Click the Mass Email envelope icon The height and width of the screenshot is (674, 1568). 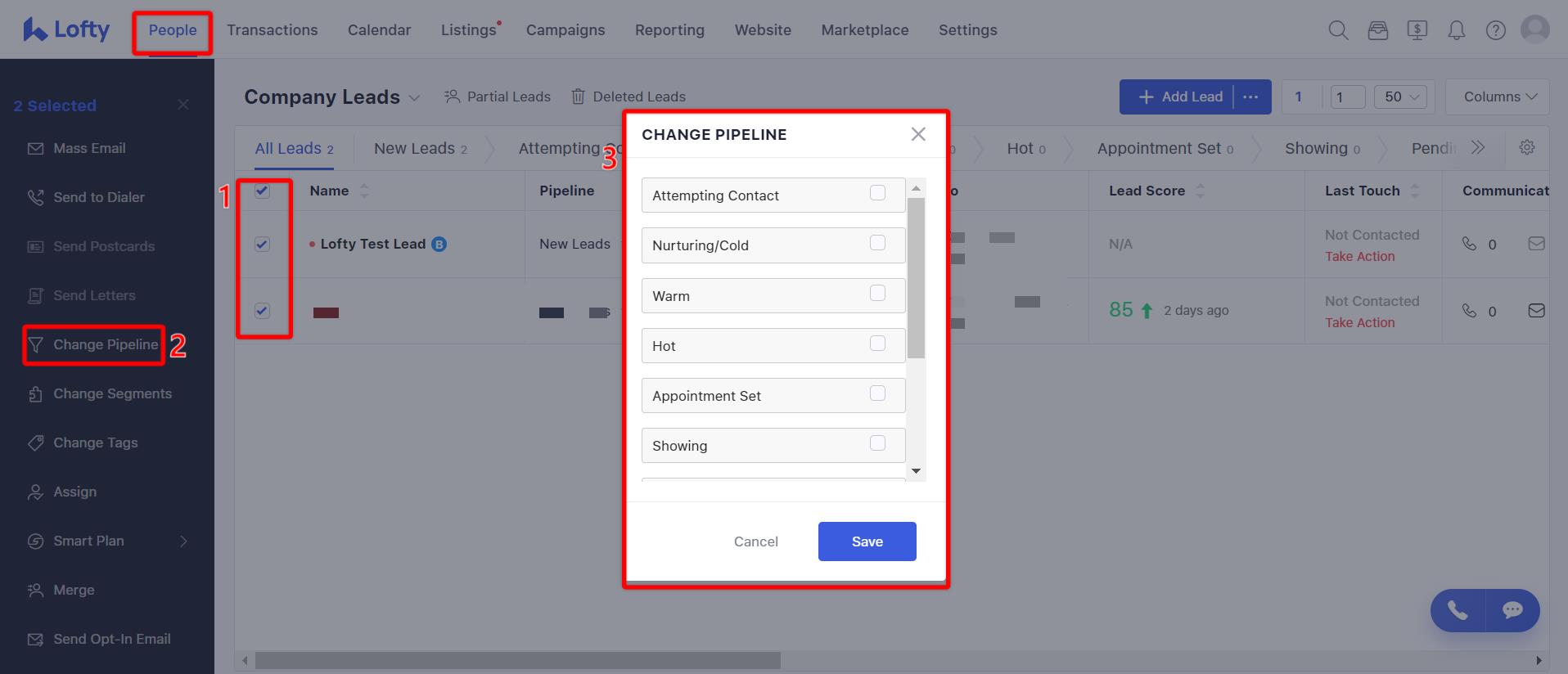[35, 149]
